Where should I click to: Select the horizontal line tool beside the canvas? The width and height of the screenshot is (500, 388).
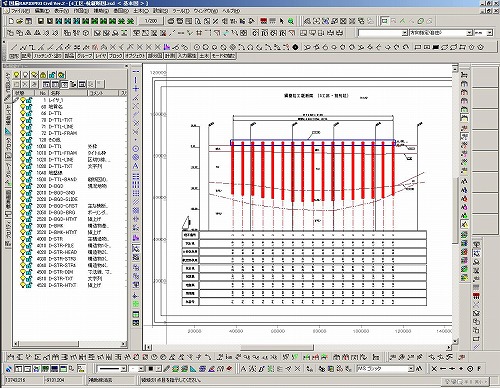click(136, 71)
